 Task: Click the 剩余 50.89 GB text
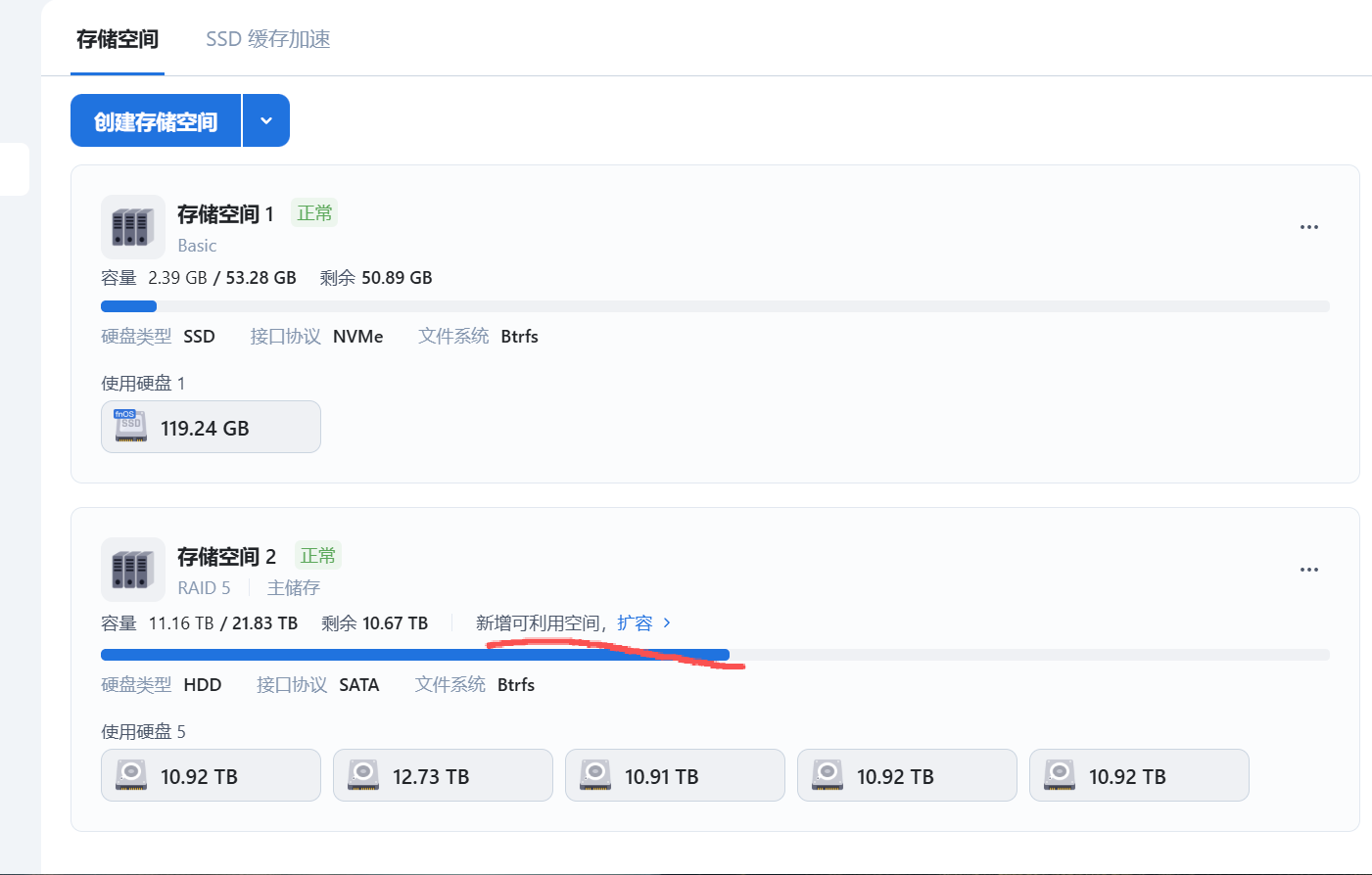coord(376,278)
